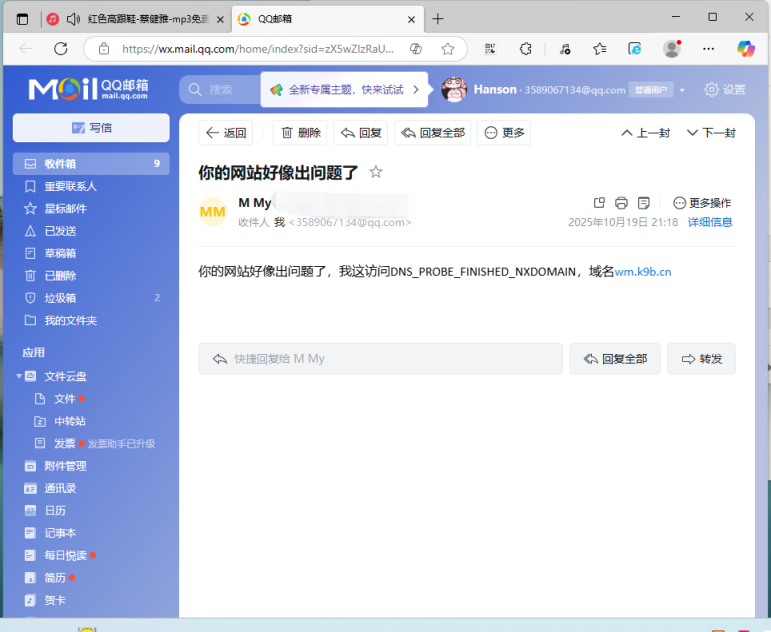Close the QQ邮箱 browser tab

pos(412,19)
